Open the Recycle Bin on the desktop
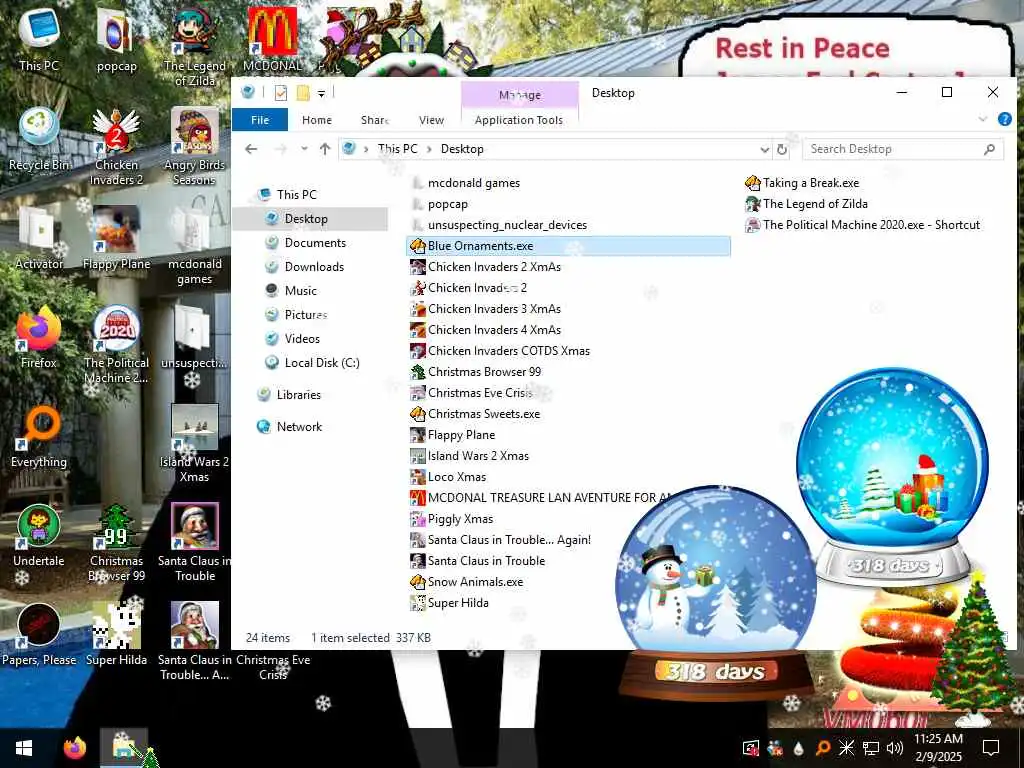 [39, 139]
